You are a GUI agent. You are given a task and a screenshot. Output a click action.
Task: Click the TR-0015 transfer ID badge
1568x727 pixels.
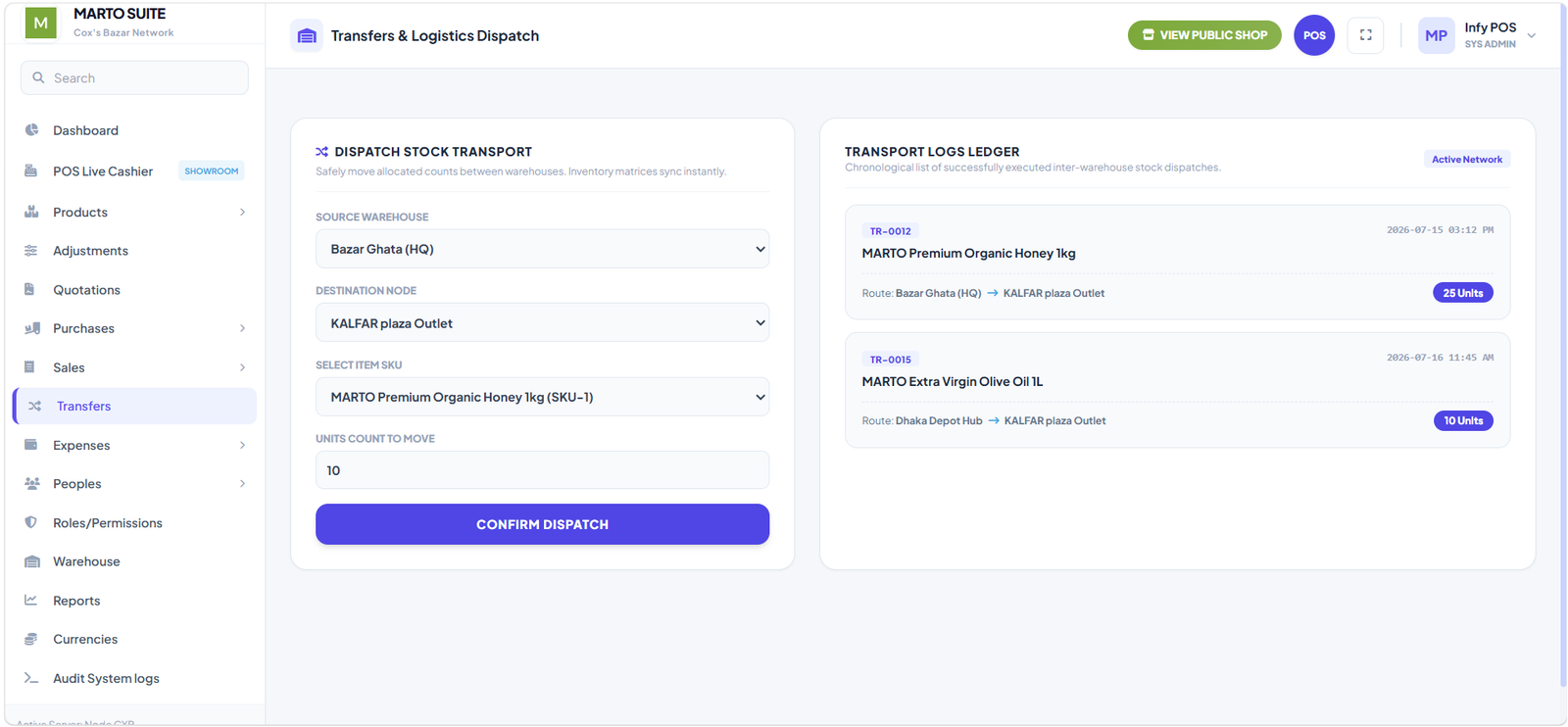click(890, 360)
